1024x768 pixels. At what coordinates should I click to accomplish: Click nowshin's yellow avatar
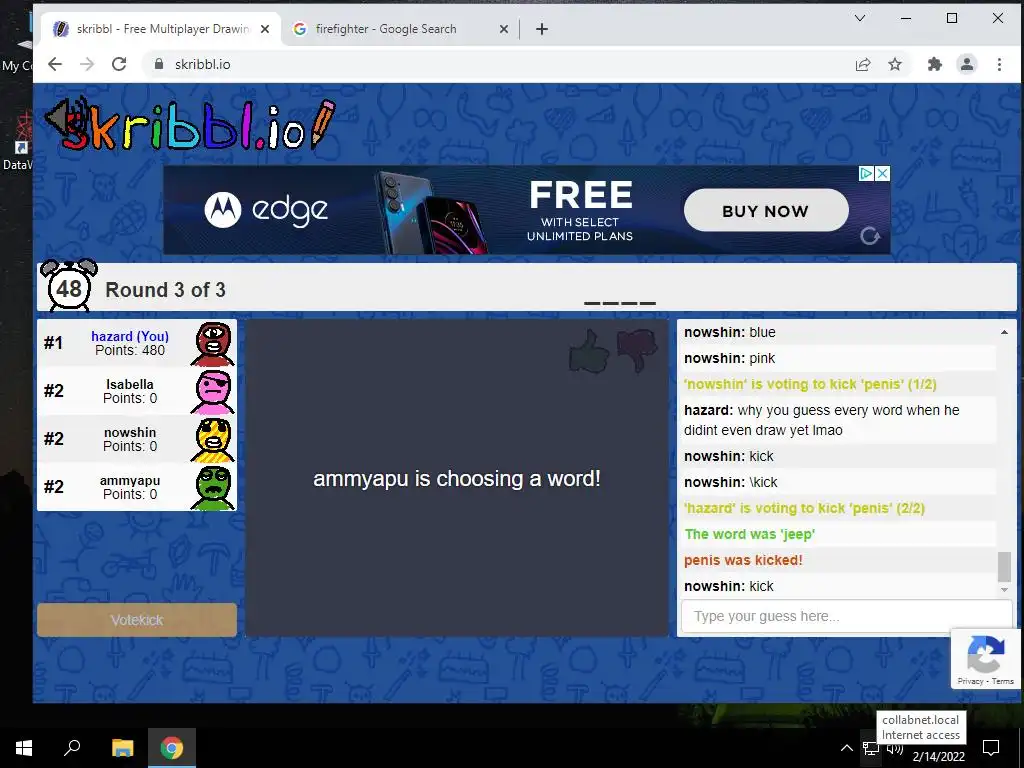(213, 440)
